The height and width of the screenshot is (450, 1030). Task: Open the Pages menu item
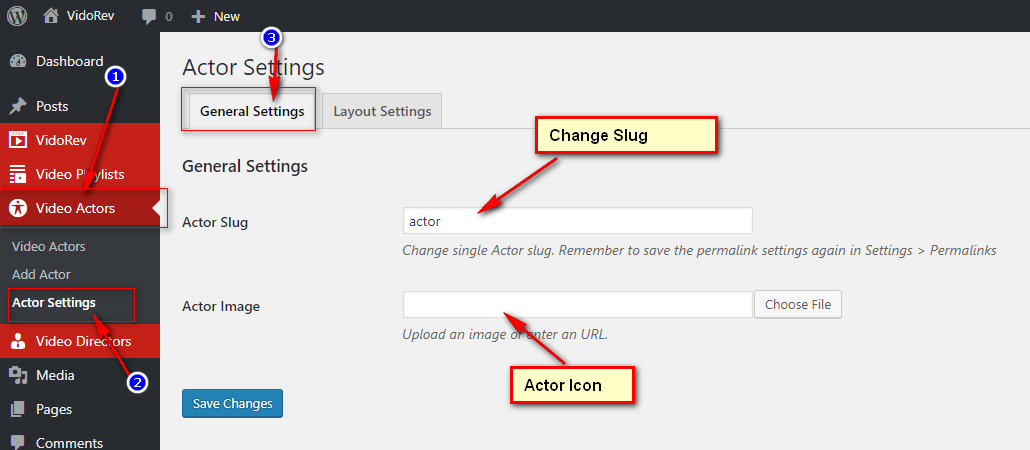52,409
